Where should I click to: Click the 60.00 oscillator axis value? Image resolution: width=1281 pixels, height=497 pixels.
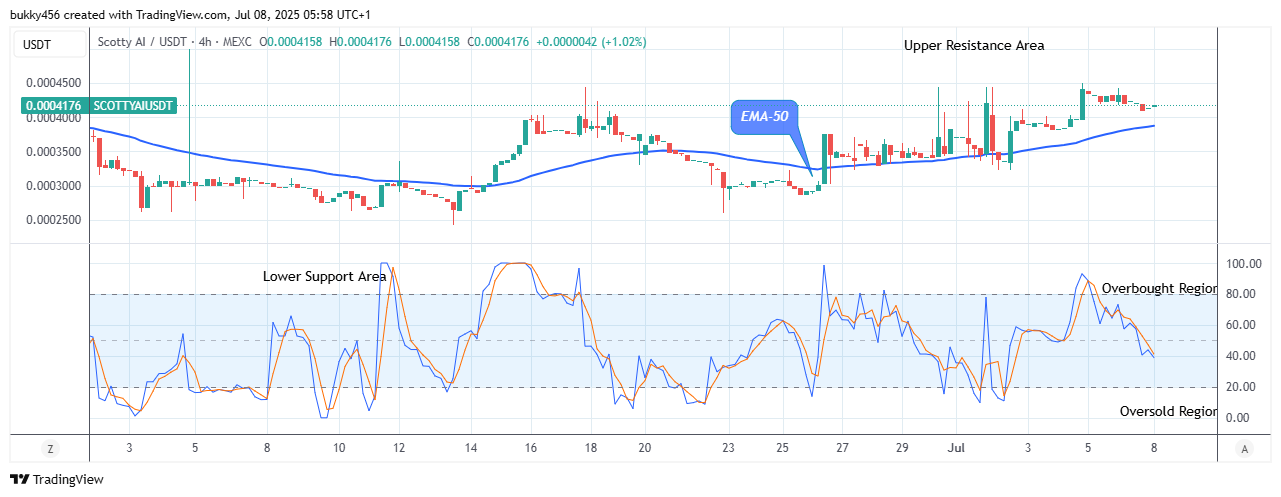(1243, 325)
